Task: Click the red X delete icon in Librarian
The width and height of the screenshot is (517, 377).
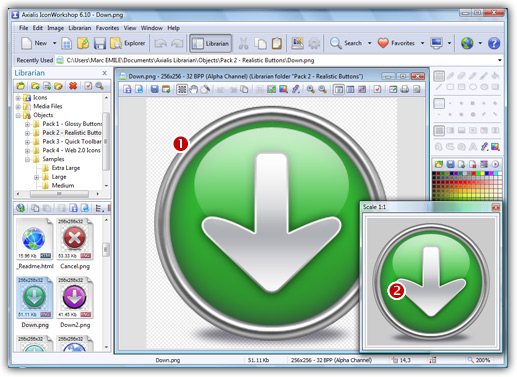Action: [x=73, y=86]
